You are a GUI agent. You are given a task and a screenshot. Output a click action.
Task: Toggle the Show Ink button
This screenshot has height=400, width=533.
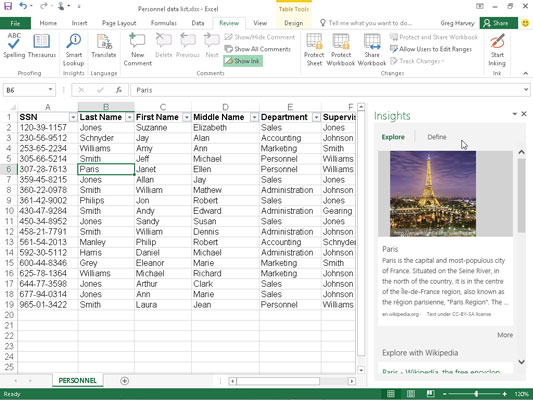(243, 61)
